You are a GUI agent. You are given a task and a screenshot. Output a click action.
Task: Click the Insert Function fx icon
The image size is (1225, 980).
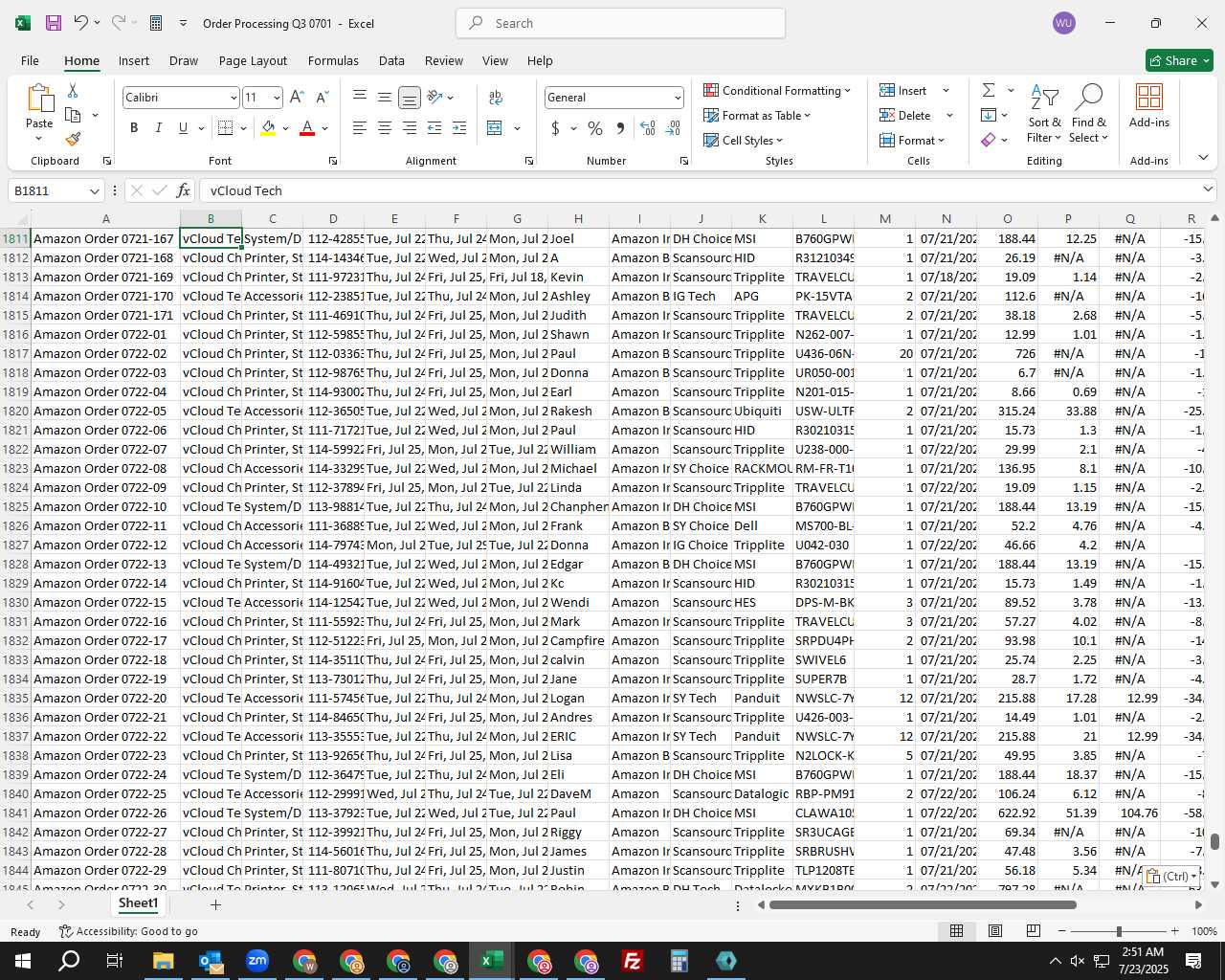tap(183, 190)
